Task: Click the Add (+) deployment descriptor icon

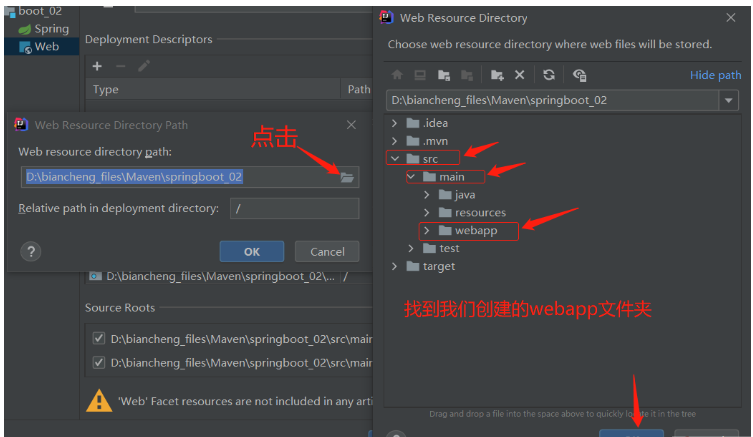Action: click(x=97, y=66)
